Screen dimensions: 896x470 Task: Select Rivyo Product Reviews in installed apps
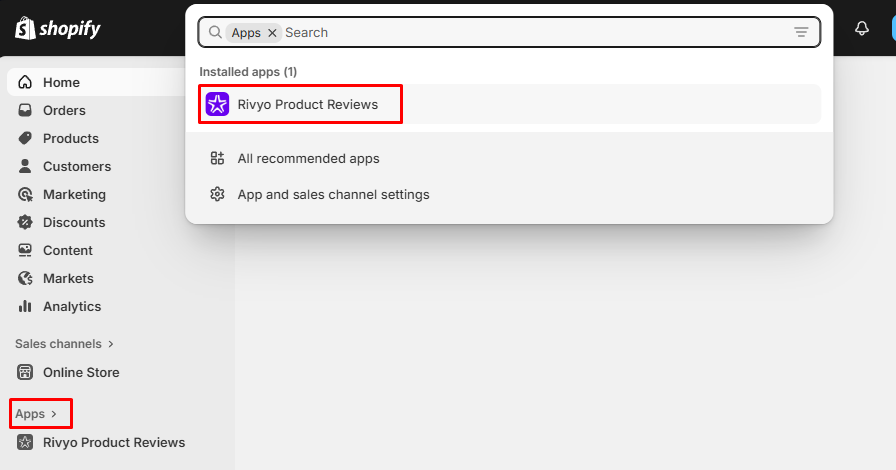[509, 104]
